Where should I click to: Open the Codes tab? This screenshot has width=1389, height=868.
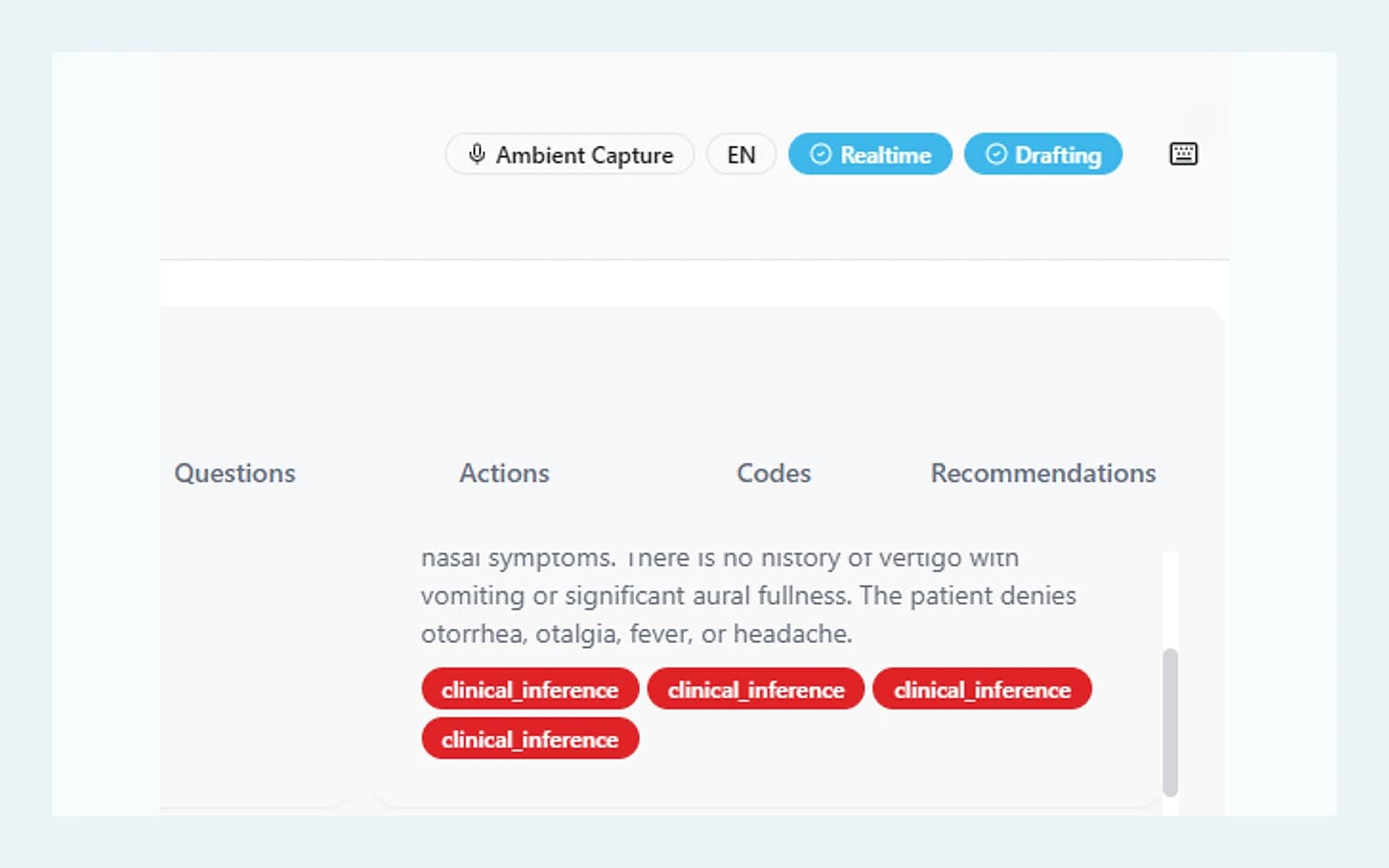coord(773,473)
